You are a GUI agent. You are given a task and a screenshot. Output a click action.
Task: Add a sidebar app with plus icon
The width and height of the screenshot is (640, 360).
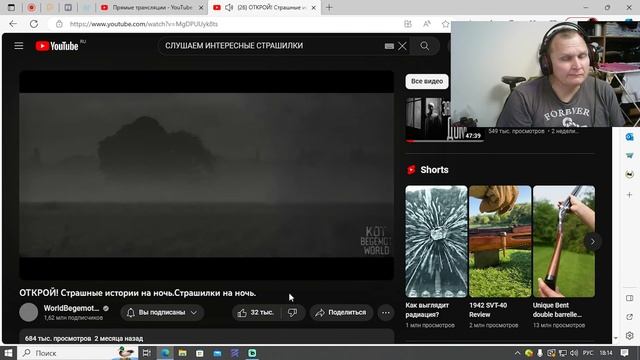[629, 195]
